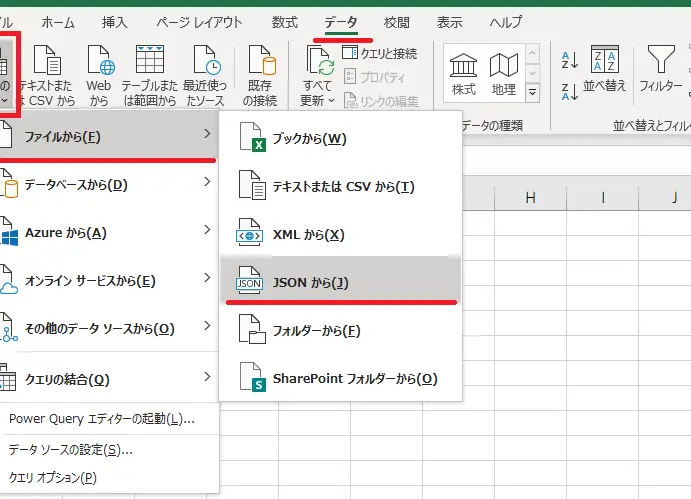The width and height of the screenshot is (691, 499).
Task: Select column header I
Action: click(x=603, y=197)
